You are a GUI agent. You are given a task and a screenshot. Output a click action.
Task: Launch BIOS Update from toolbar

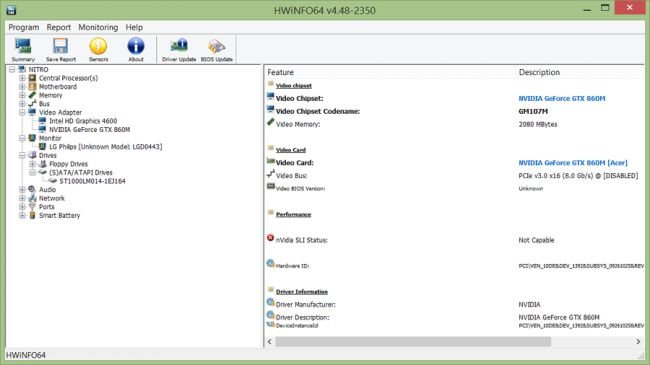pyautogui.click(x=216, y=50)
